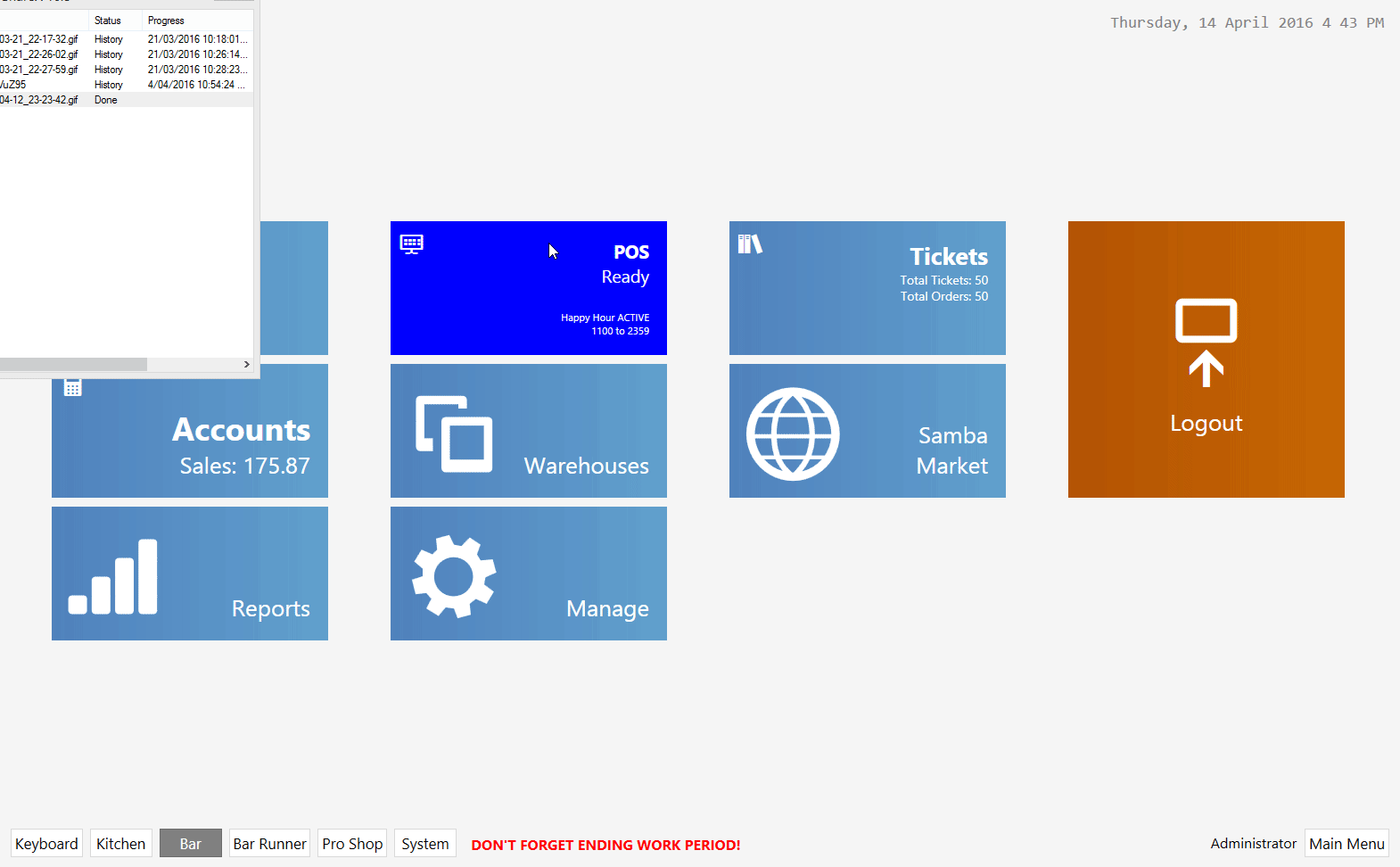Select the 03-21_22-27-59.gif row
1400x867 pixels.
pyautogui.click(x=127, y=70)
